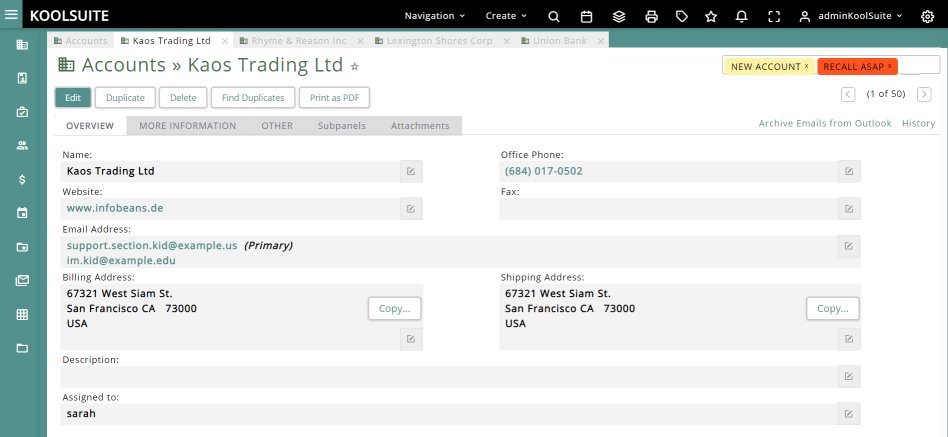Switch to the Rhyme & Reason Inc tab
This screenshot has height=437, width=948.
[298, 41]
